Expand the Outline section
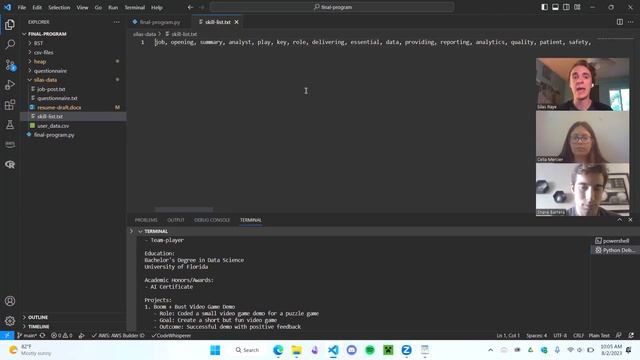This screenshot has width=640, height=360. tap(38, 317)
